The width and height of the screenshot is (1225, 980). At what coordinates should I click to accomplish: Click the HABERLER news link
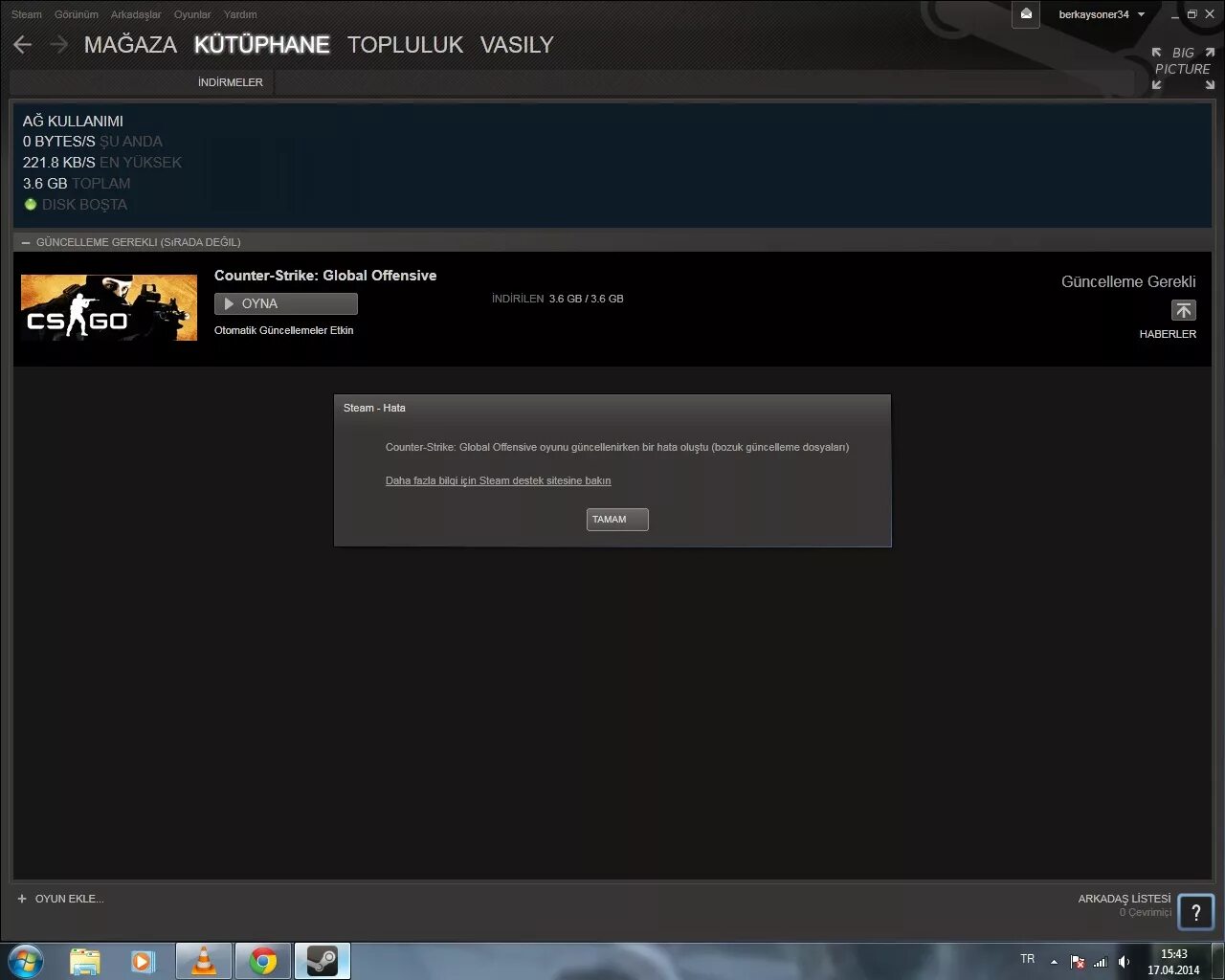coord(1168,334)
